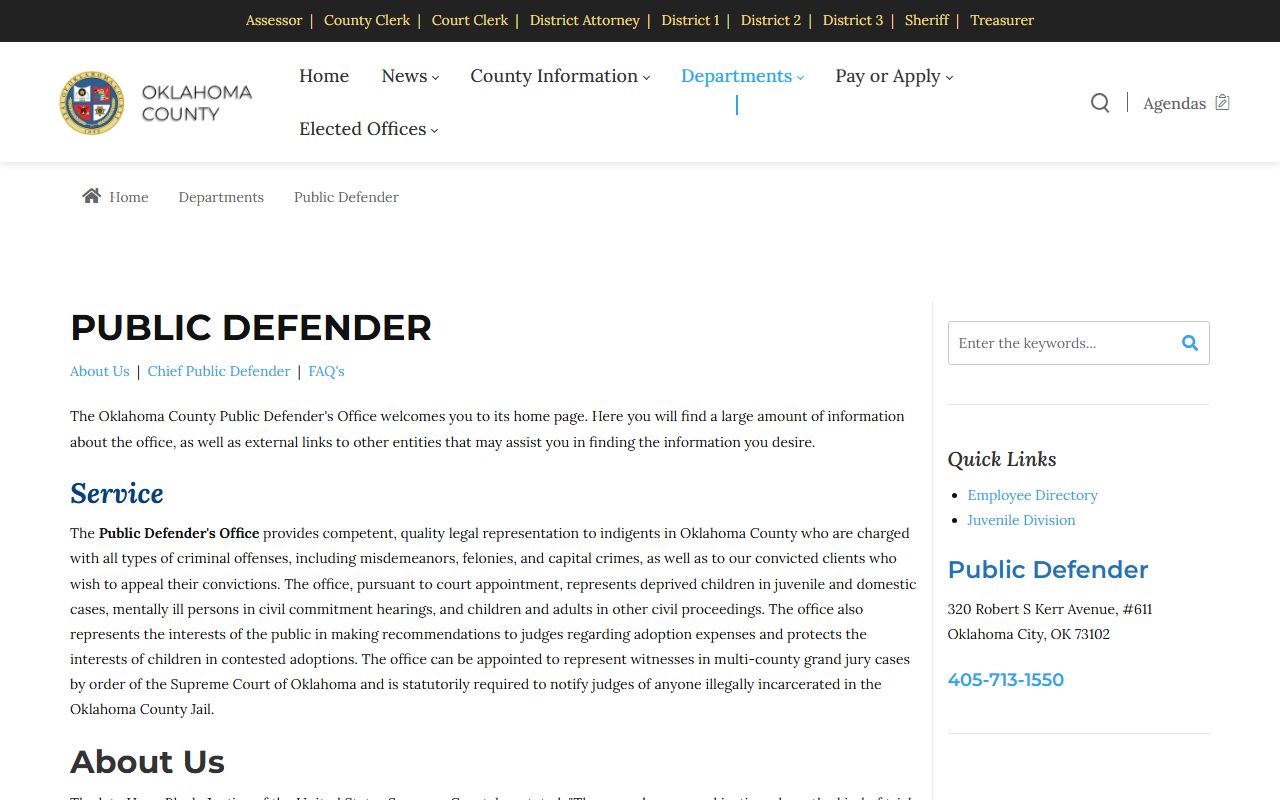This screenshot has width=1280, height=800.
Task: Expand the Pay or Apply chevron
Action: pyautogui.click(x=949, y=78)
